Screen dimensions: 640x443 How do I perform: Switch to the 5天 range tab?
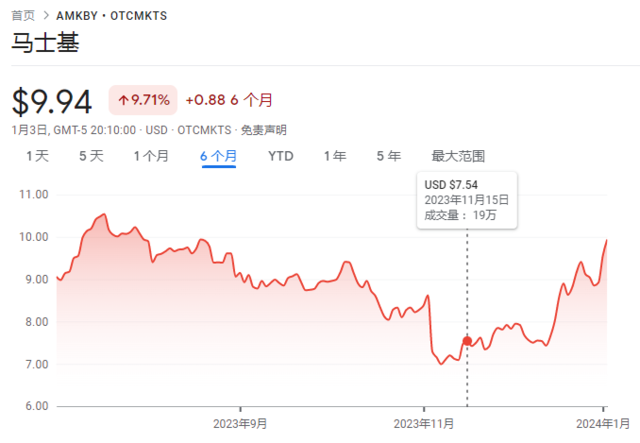(x=91, y=156)
